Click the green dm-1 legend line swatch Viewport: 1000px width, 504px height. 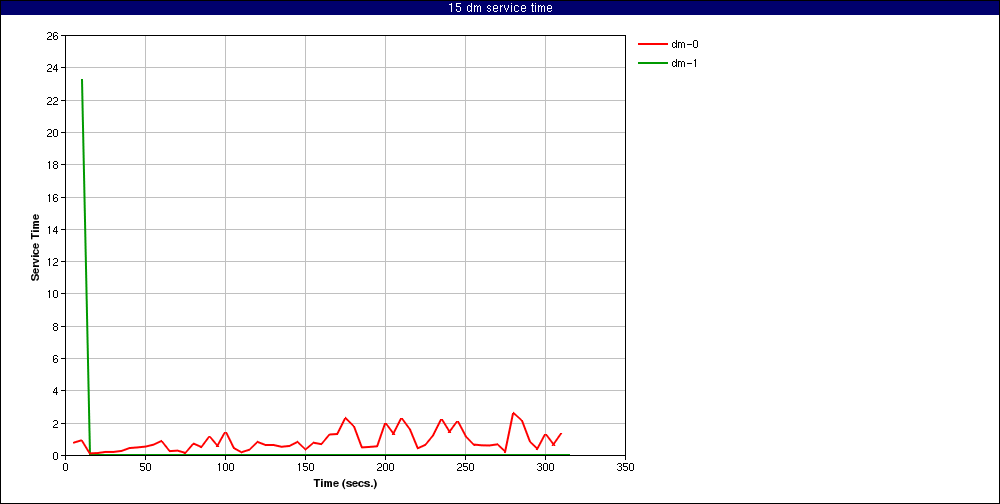click(652, 63)
